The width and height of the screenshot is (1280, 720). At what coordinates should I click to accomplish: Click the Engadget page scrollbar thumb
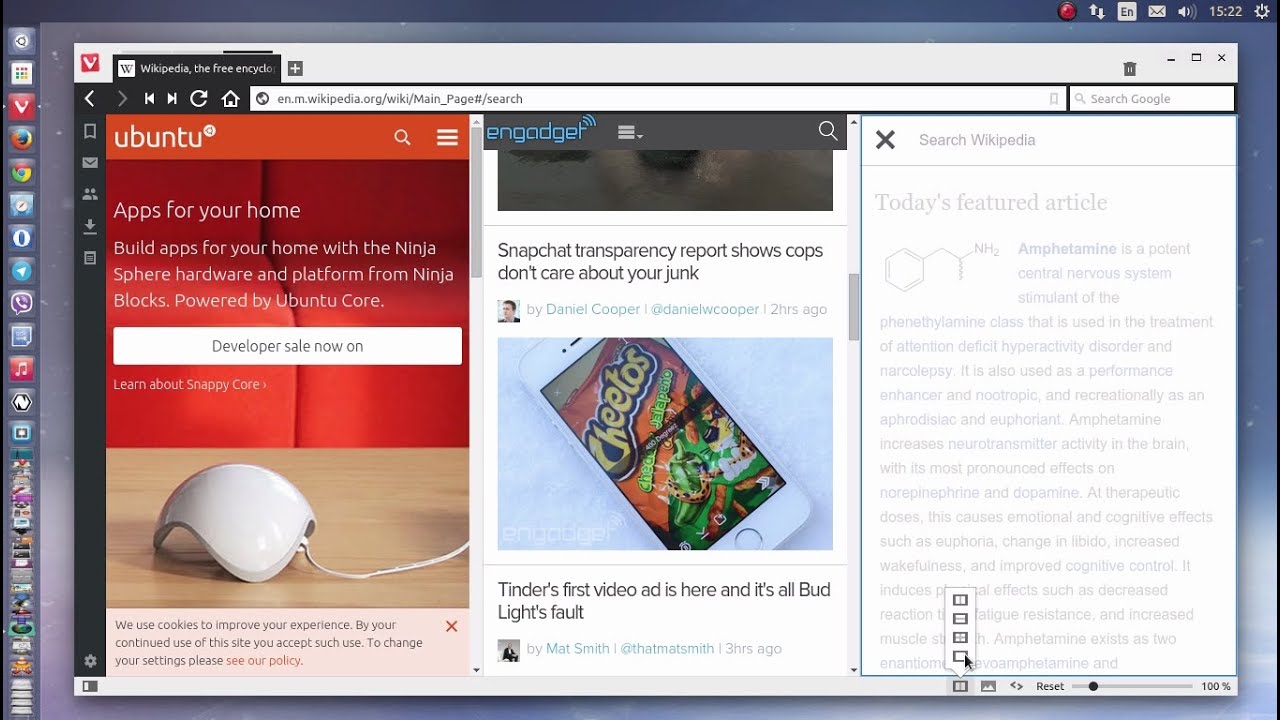click(x=854, y=307)
